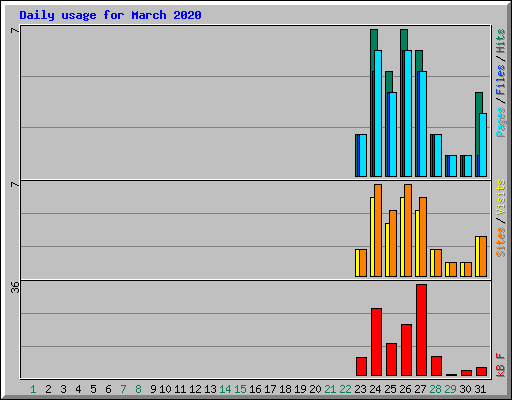Click day "9" on the x-axis

(x=153, y=389)
